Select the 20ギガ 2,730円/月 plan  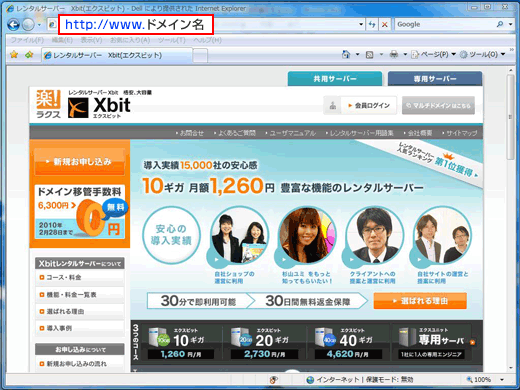pyautogui.click(x=264, y=343)
